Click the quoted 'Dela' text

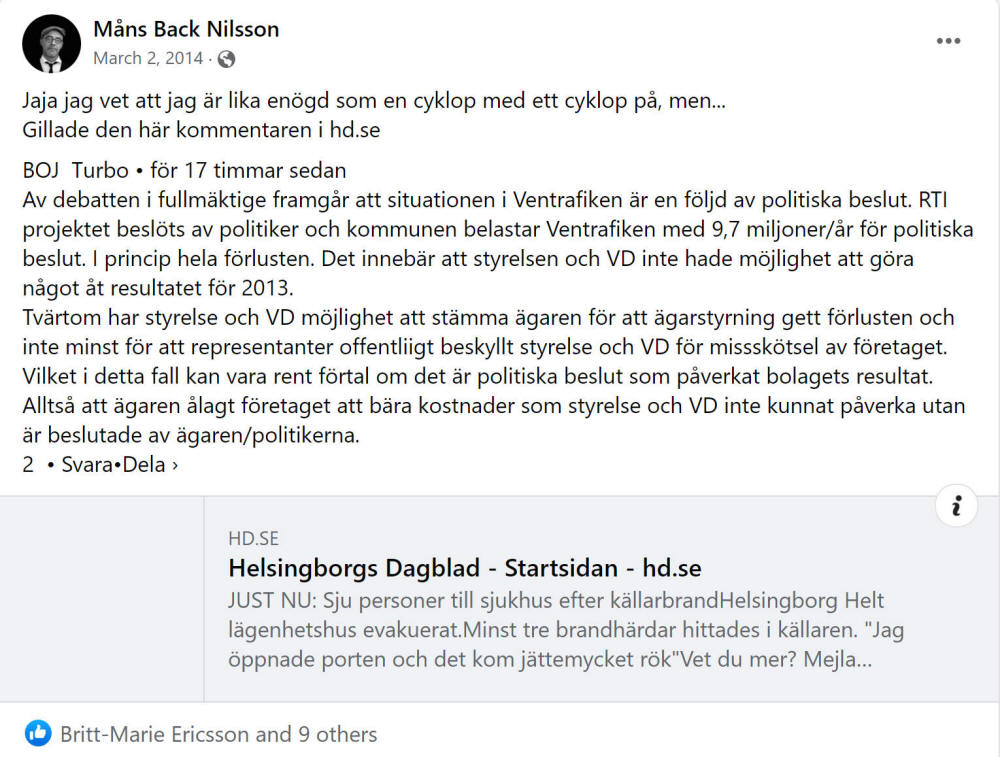pyautogui.click(x=144, y=464)
